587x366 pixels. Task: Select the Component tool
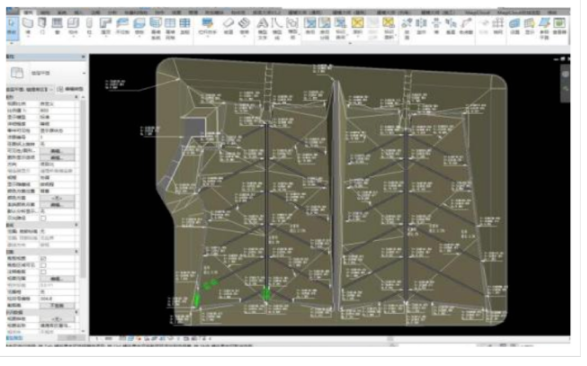[x=73, y=27]
